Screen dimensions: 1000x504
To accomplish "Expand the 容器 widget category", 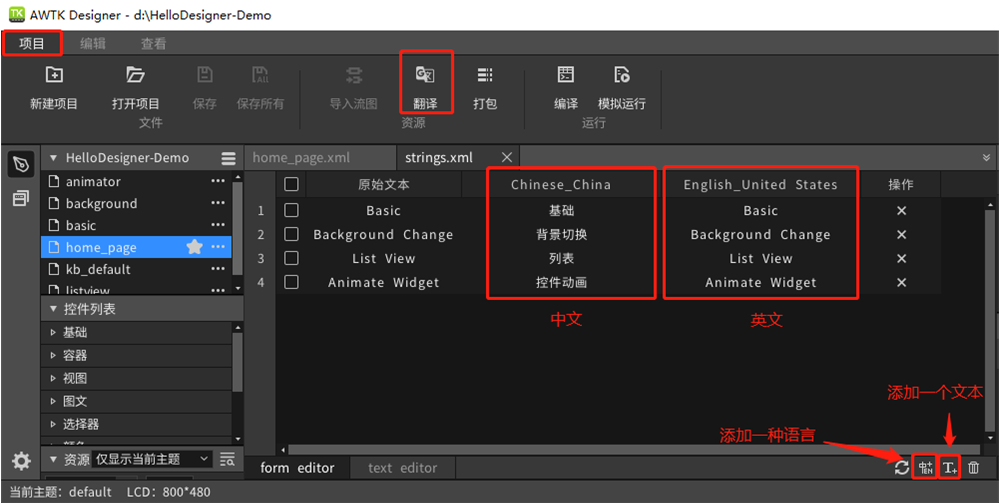I will pos(53,355).
